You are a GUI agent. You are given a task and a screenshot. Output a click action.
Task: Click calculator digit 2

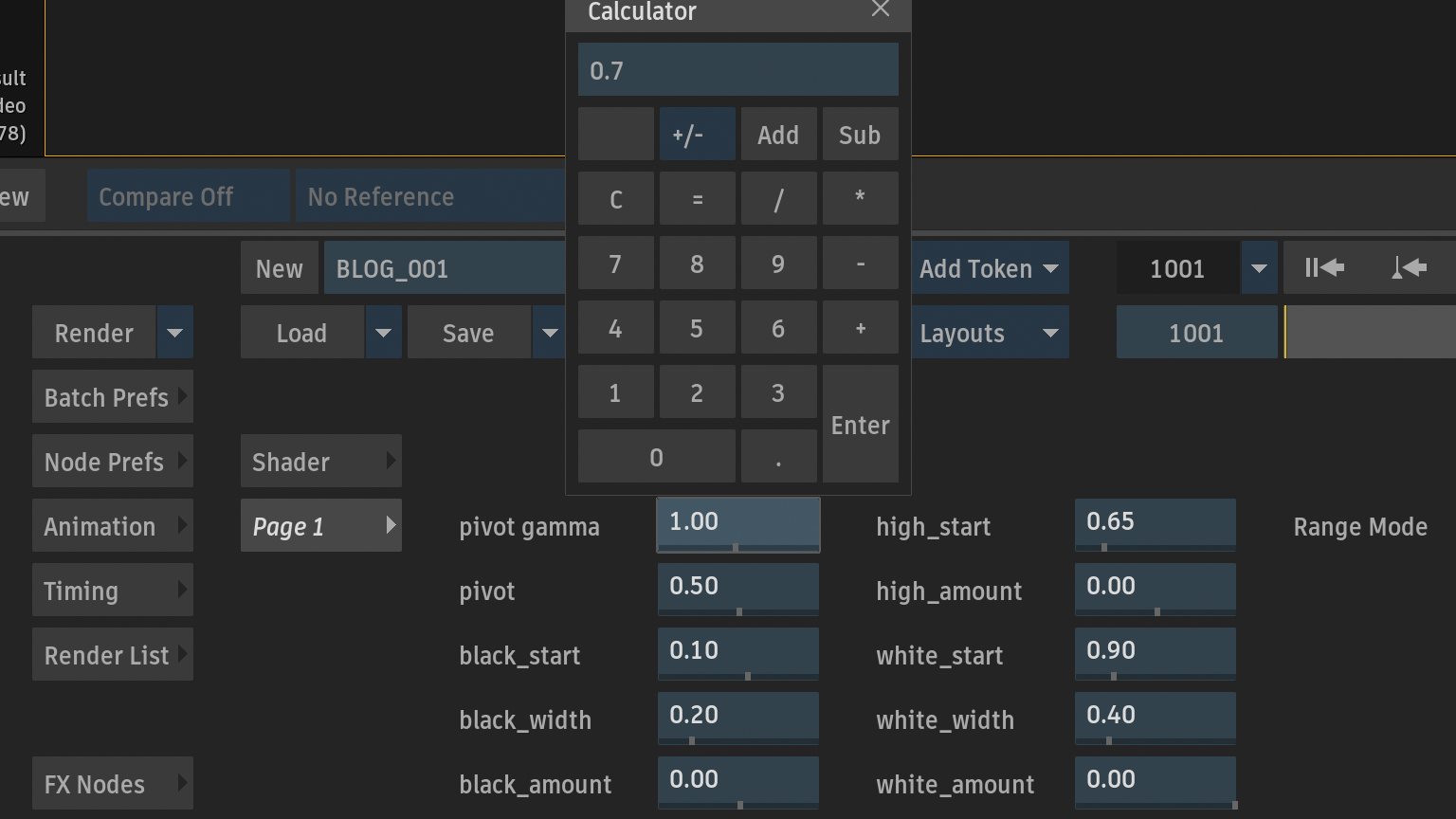click(x=698, y=391)
